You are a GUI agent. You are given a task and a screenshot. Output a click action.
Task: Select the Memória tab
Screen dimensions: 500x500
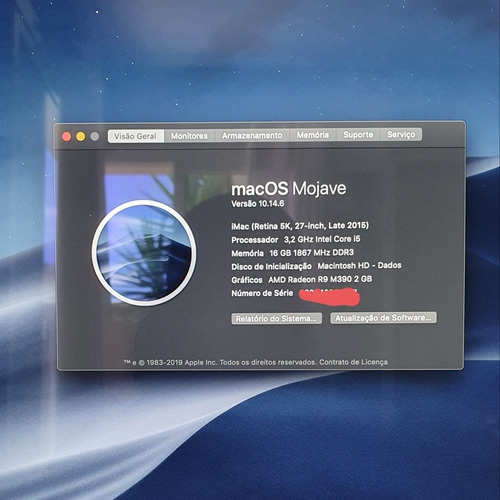(x=313, y=135)
